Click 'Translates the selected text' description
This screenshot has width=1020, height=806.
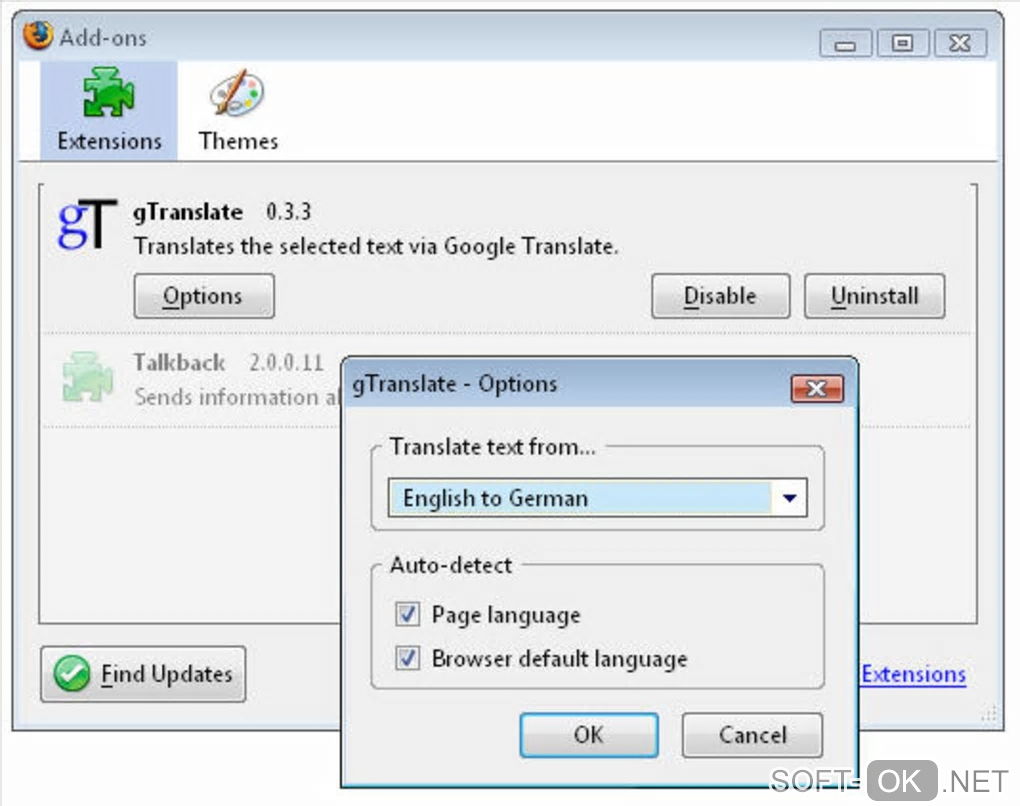(x=376, y=247)
